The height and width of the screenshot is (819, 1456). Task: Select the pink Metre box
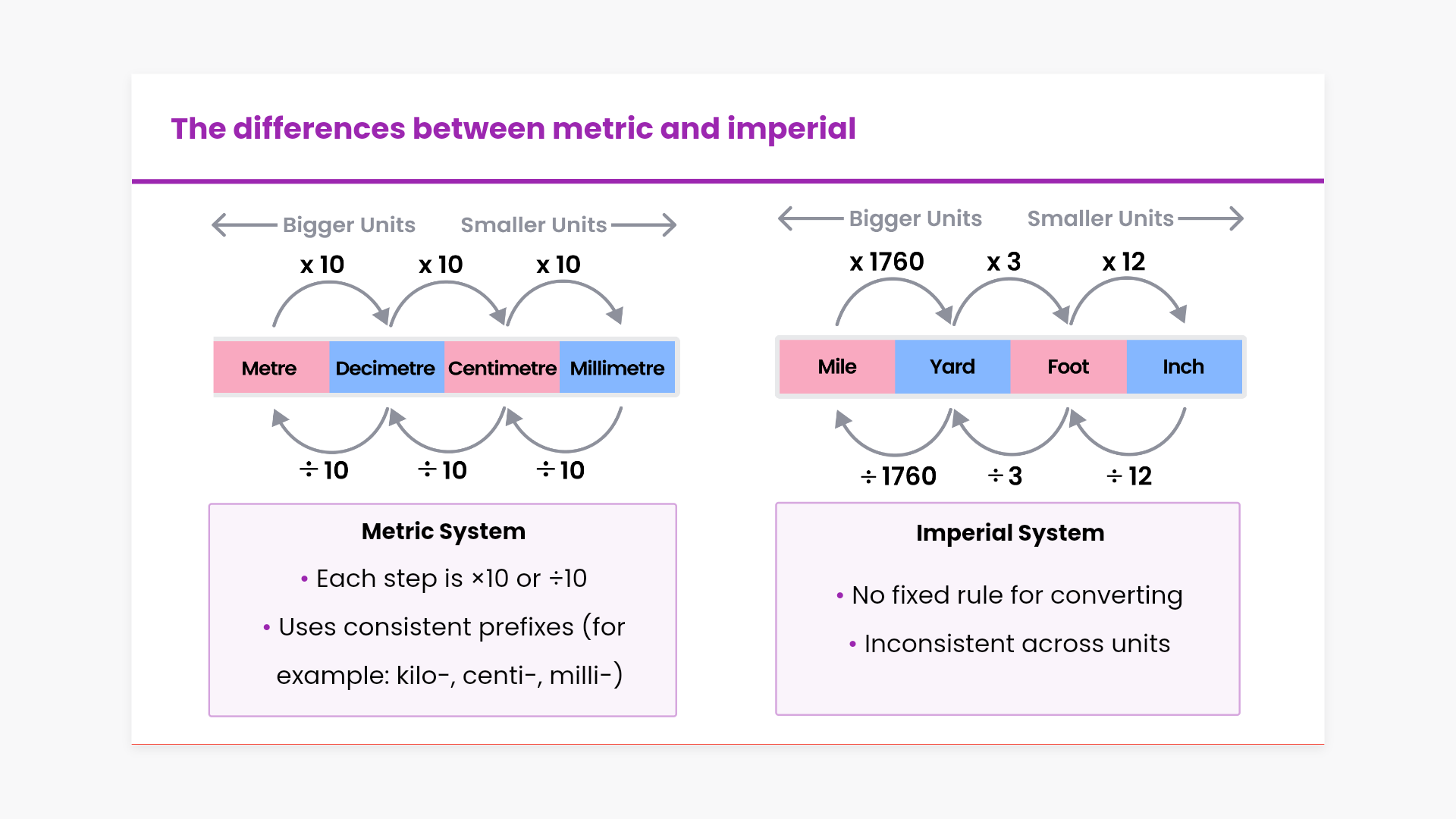[271, 368]
